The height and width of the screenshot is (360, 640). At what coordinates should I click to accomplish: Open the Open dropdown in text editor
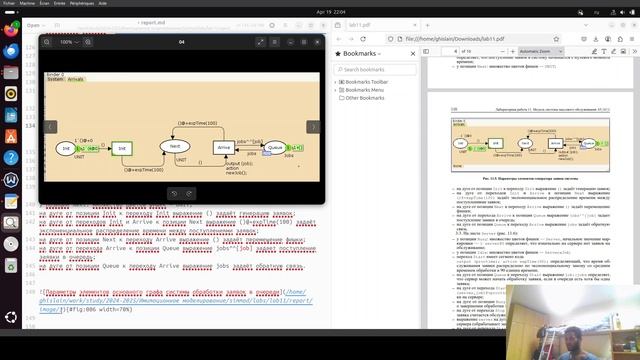[x=36, y=25]
